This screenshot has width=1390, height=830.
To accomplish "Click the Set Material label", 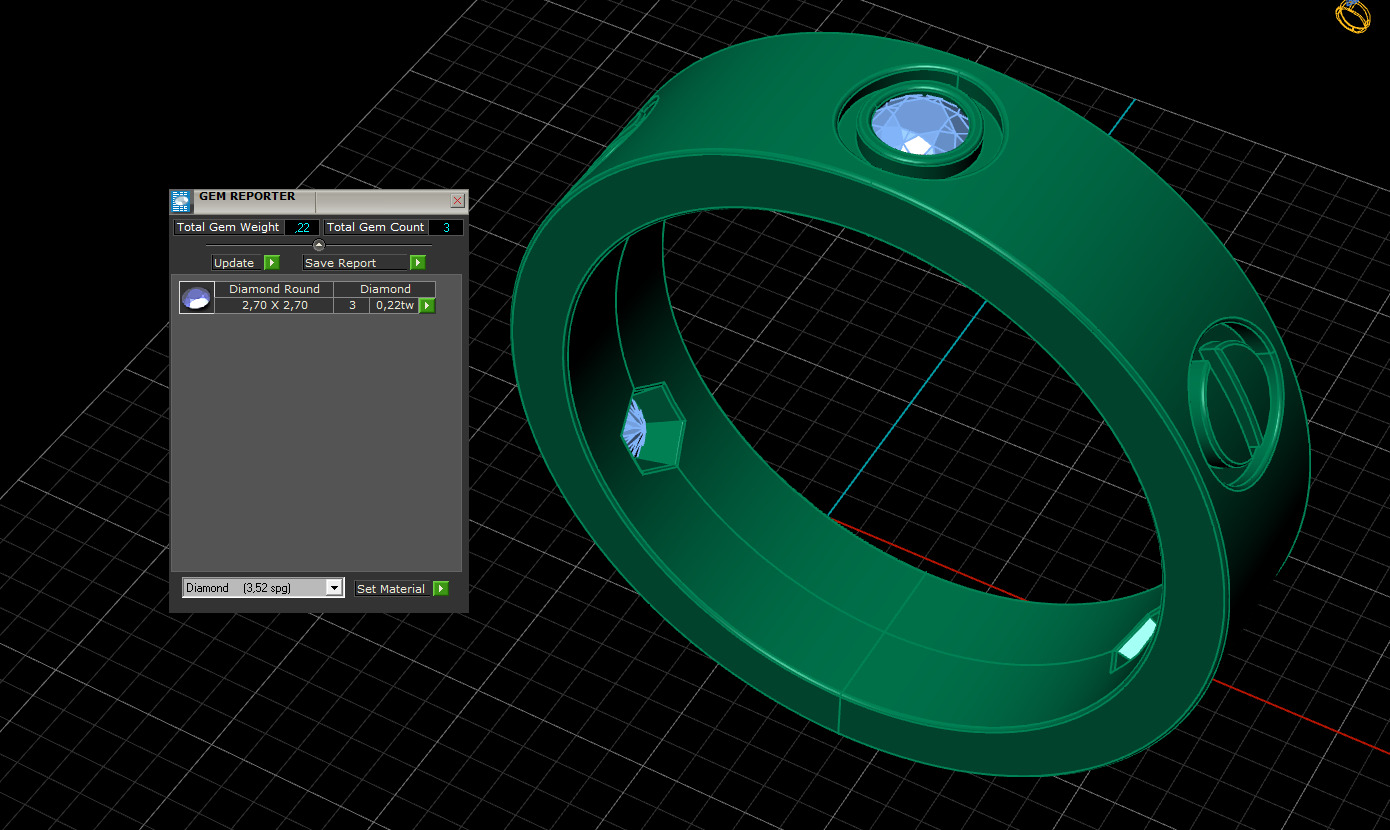I will 393,589.
